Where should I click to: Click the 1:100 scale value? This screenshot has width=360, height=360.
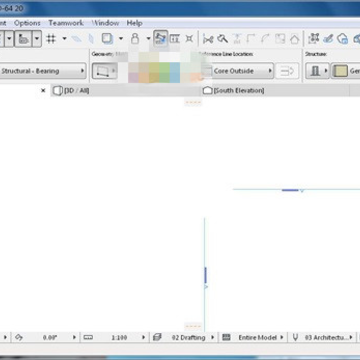tap(119, 337)
